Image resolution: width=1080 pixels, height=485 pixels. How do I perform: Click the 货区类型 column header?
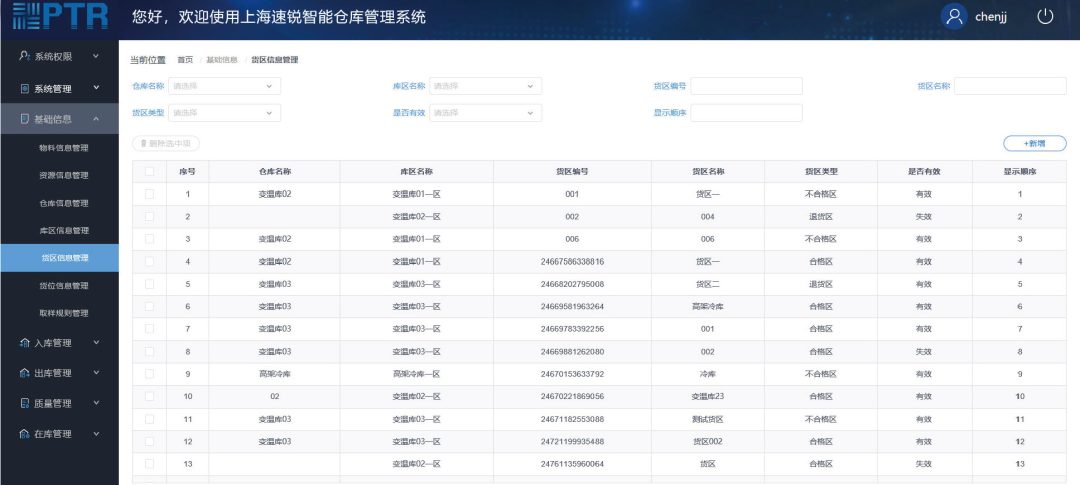tap(821, 172)
